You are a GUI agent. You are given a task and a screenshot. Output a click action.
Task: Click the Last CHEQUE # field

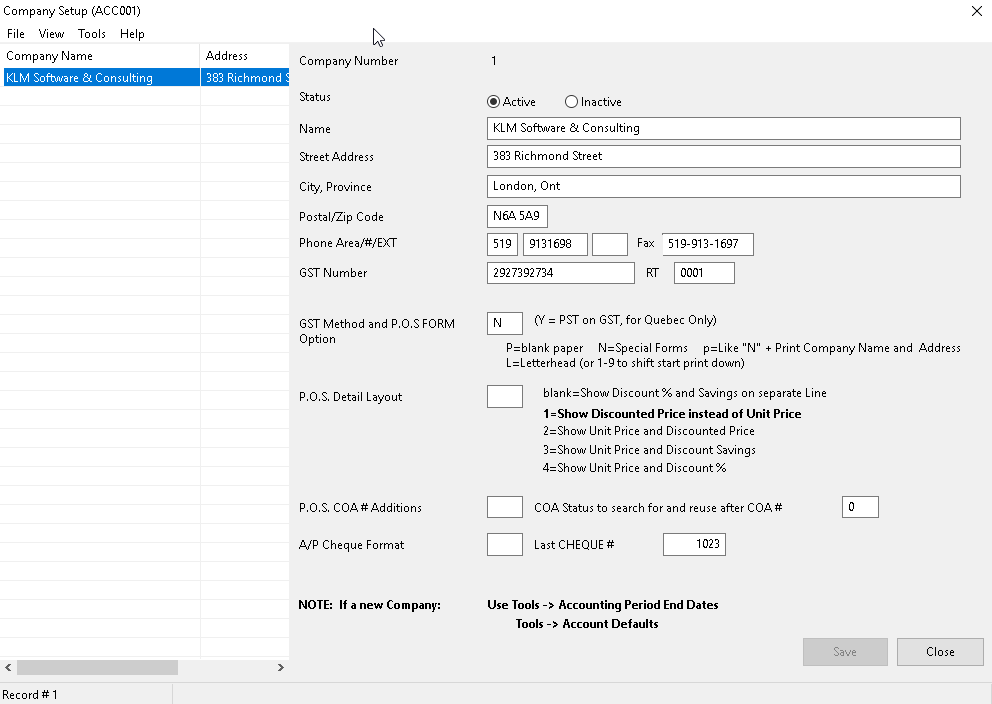coord(695,545)
